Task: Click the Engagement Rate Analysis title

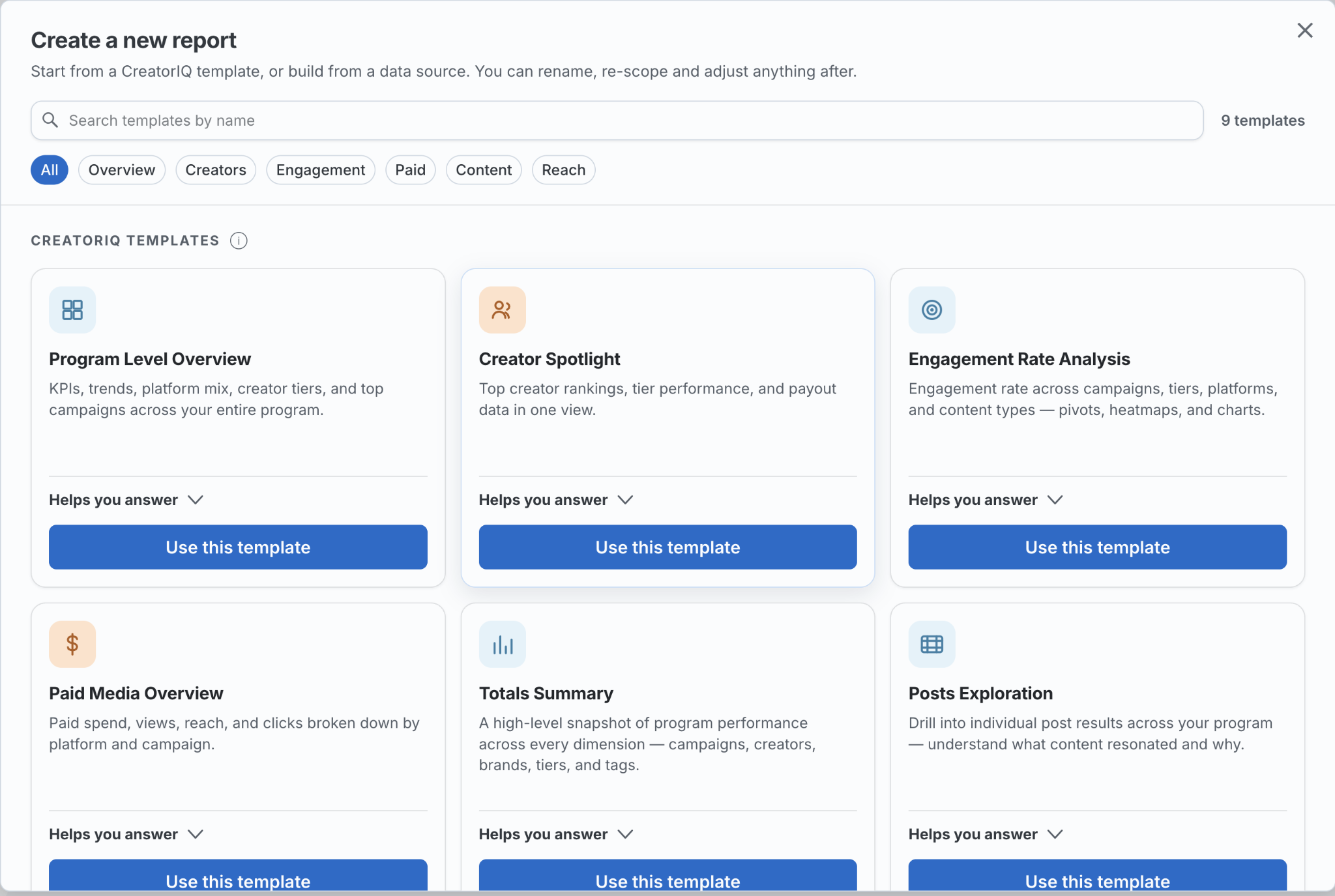Action: (1019, 359)
